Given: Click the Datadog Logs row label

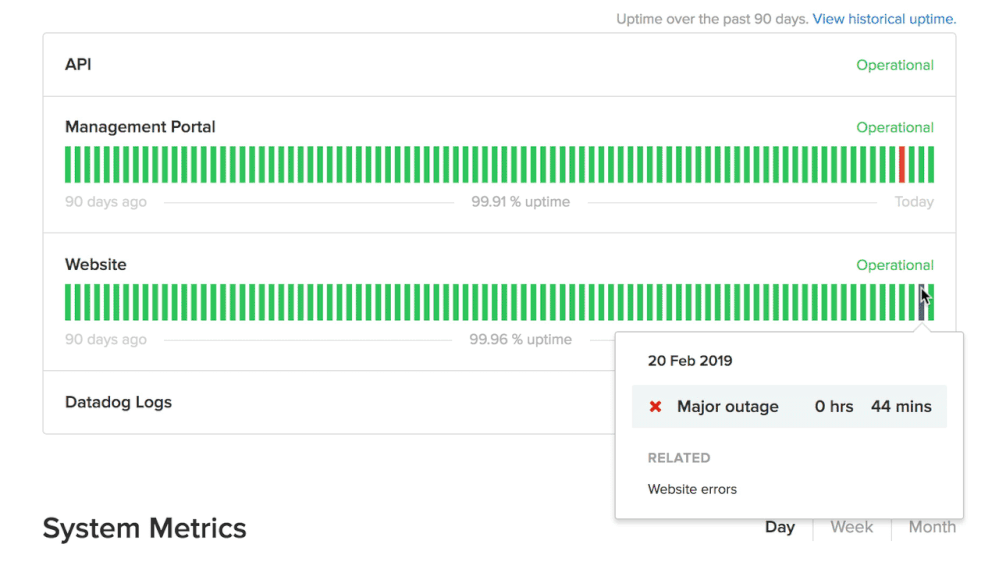Looking at the screenshot, I should pos(119,402).
